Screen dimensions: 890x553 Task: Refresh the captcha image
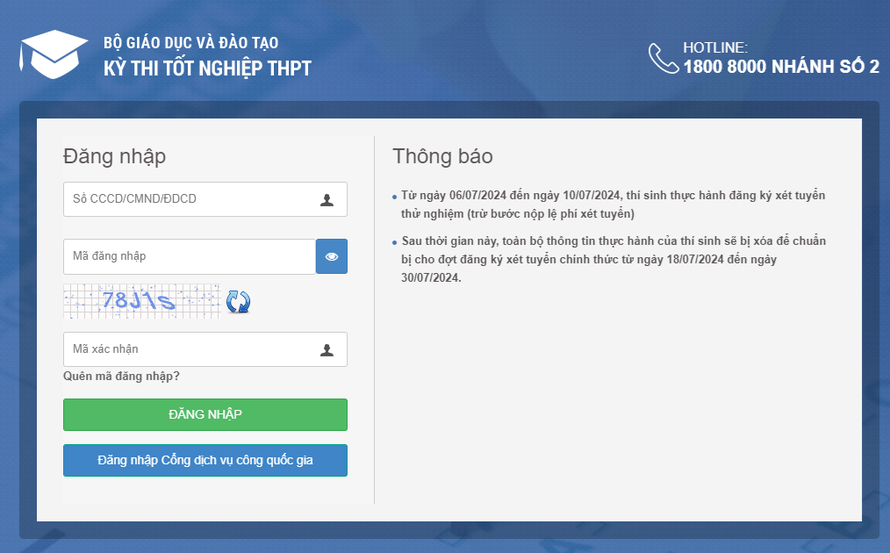238,301
